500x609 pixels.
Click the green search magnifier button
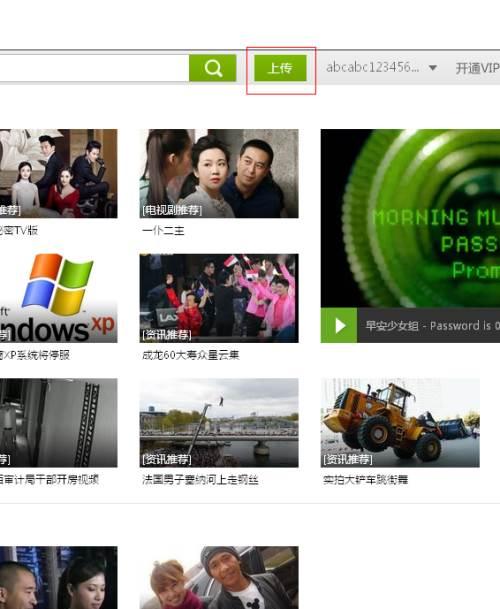click(x=213, y=68)
